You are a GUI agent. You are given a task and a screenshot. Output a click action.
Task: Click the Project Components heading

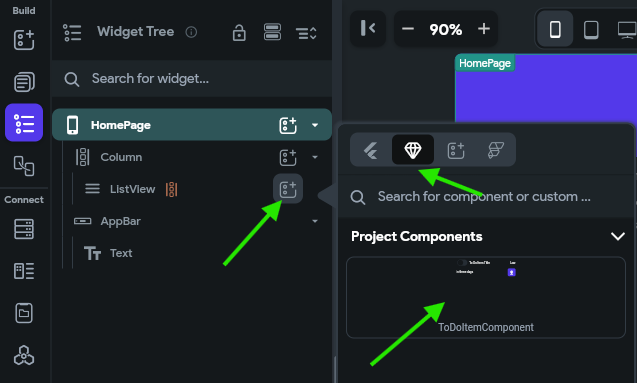coord(416,237)
